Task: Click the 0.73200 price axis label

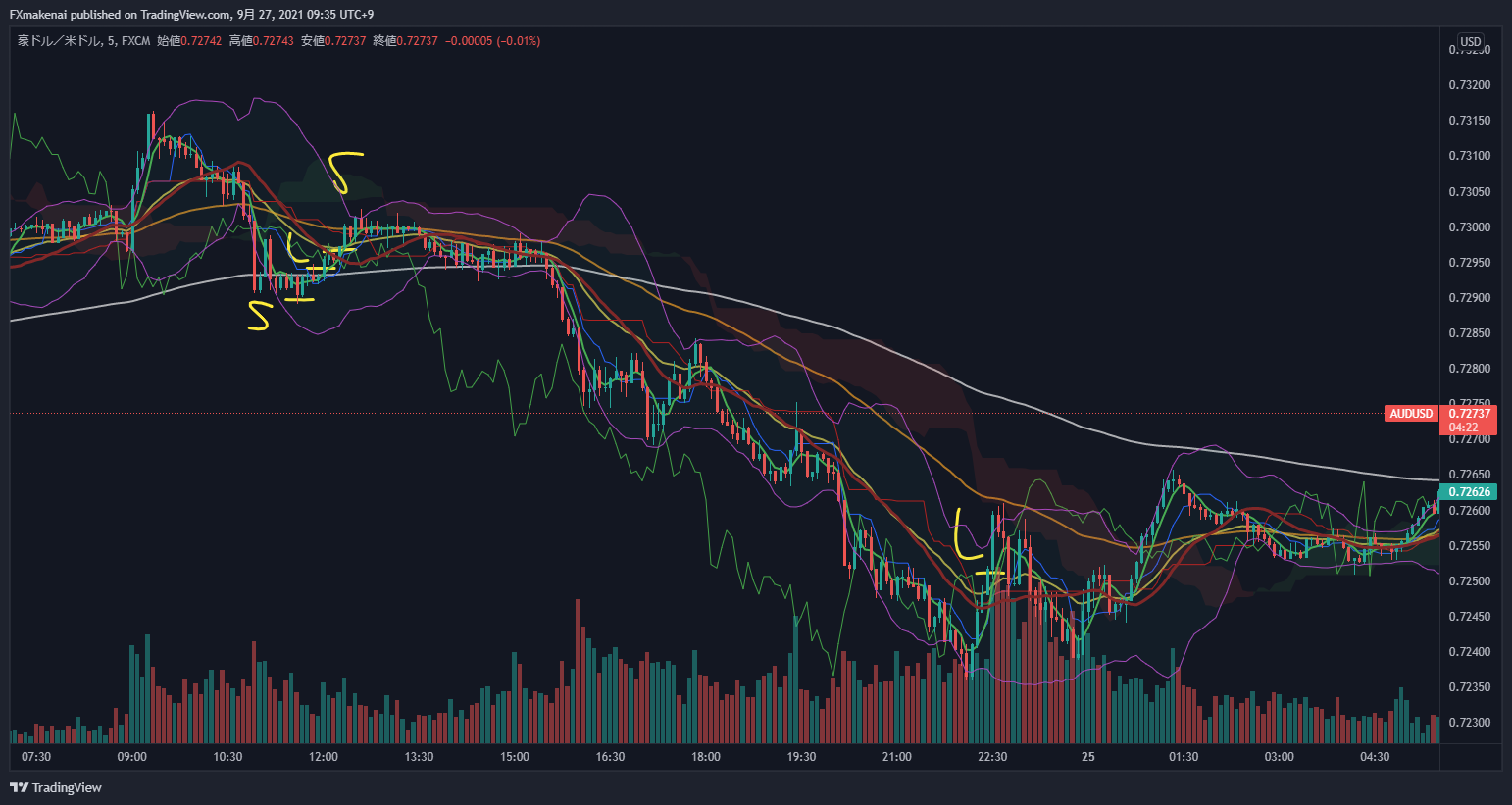Action: (1469, 85)
